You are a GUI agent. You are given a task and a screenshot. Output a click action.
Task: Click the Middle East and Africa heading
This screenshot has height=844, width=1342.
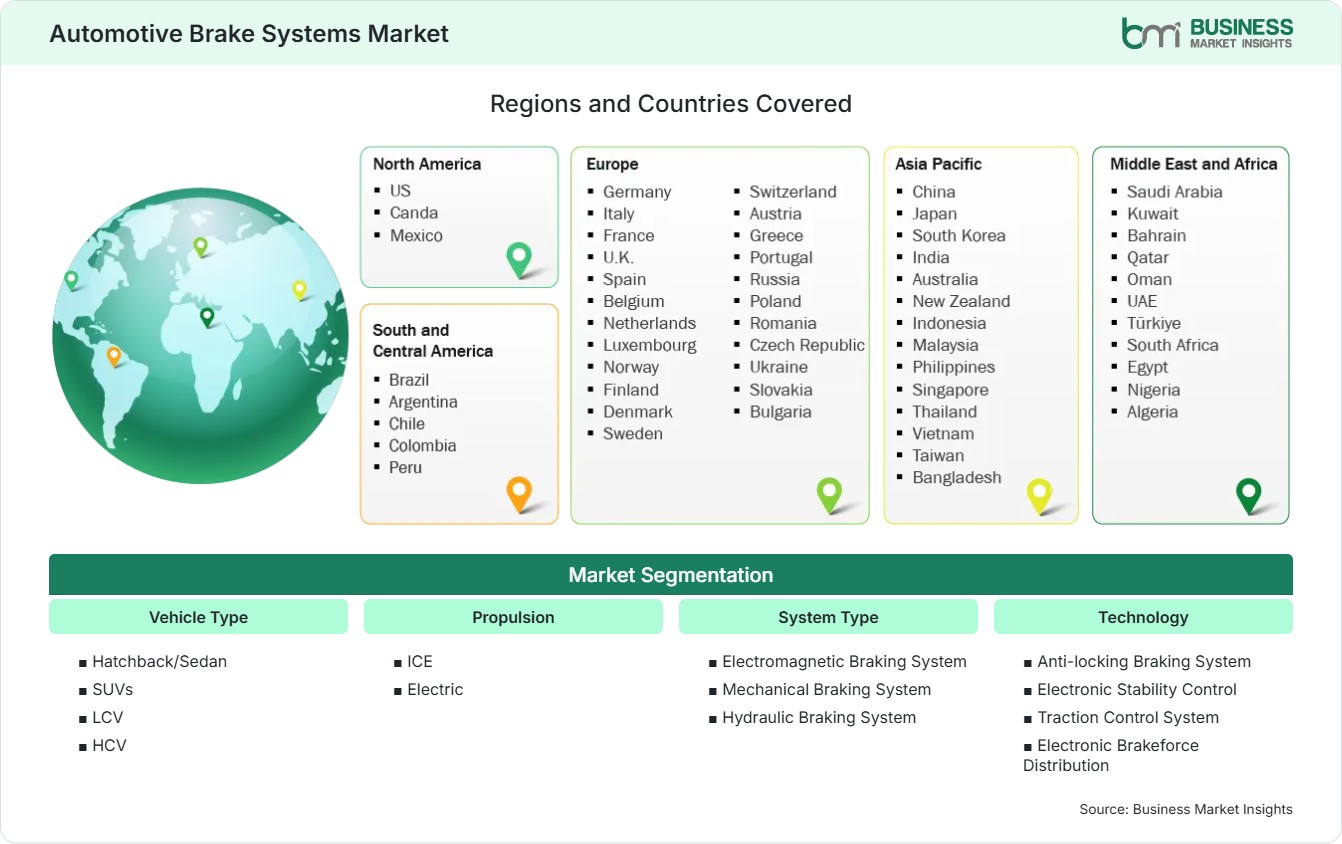(1194, 164)
